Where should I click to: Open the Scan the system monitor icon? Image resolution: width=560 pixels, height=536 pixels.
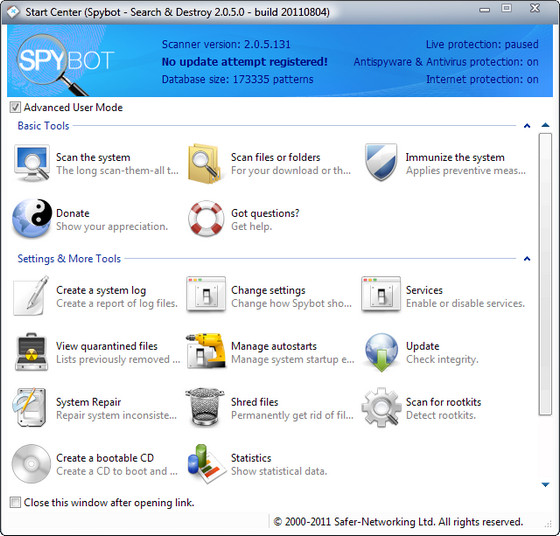click(31, 163)
